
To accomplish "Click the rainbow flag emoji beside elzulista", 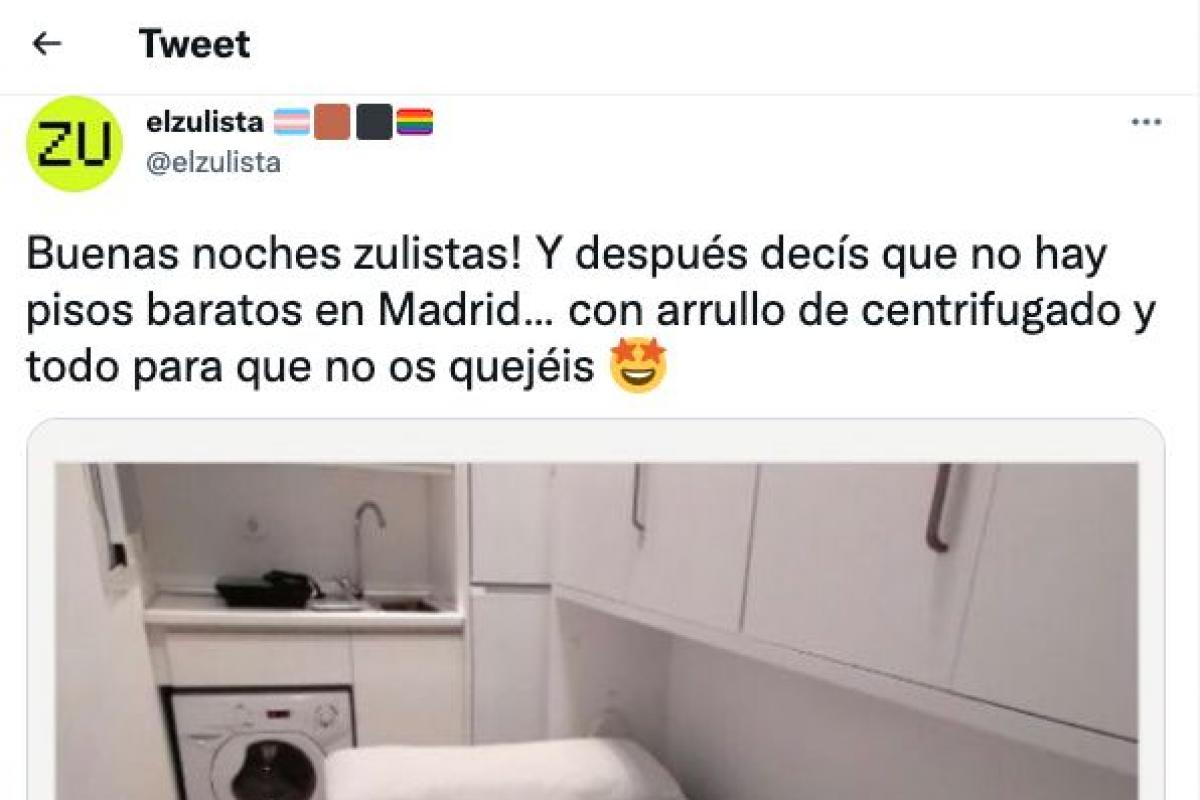I will click(x=415, y=123).
